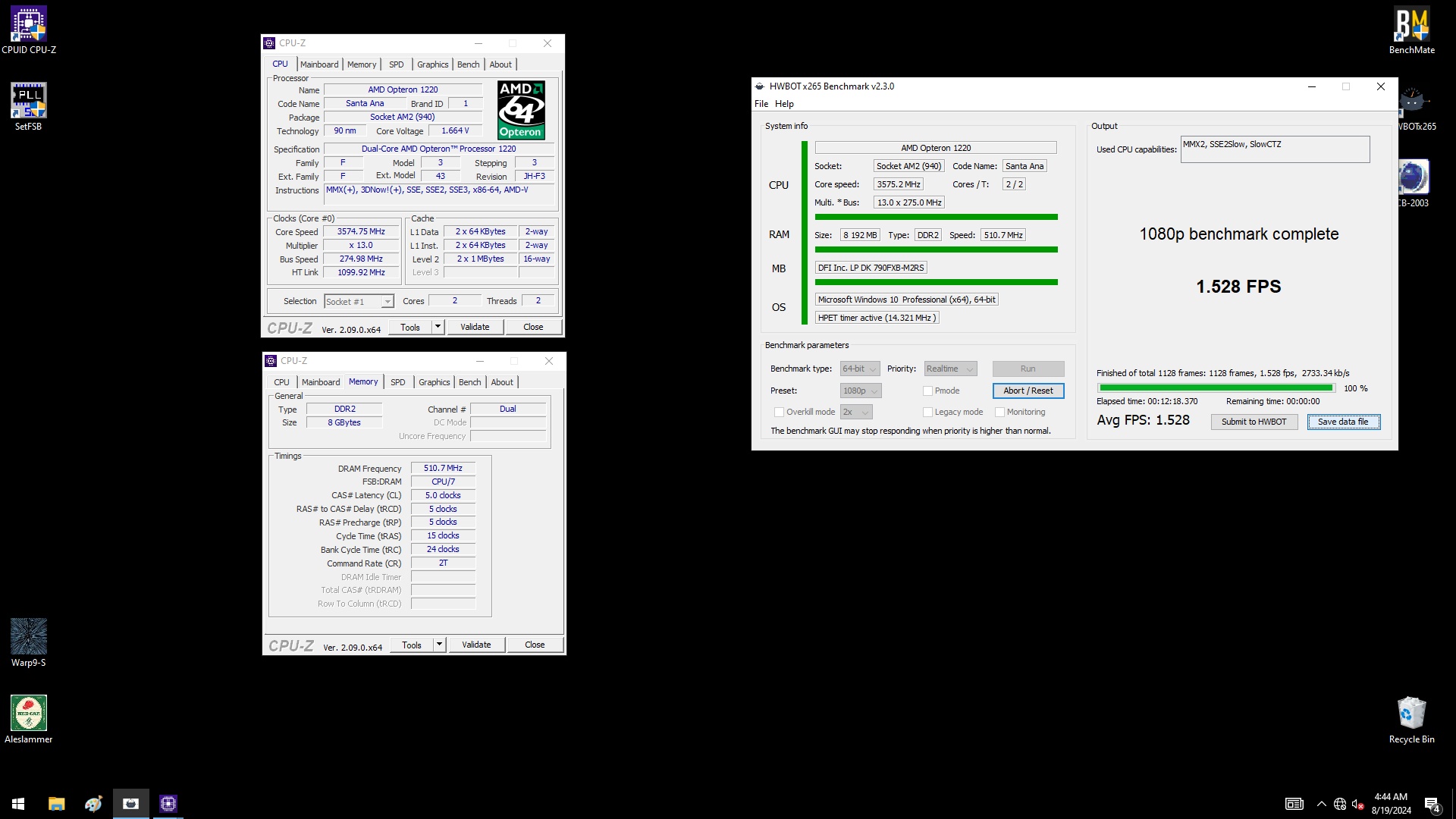Viewport: 1456px width, 819px height.
Task: Click Tools button in upper CPU-Z window
Action: coord(410,327)
